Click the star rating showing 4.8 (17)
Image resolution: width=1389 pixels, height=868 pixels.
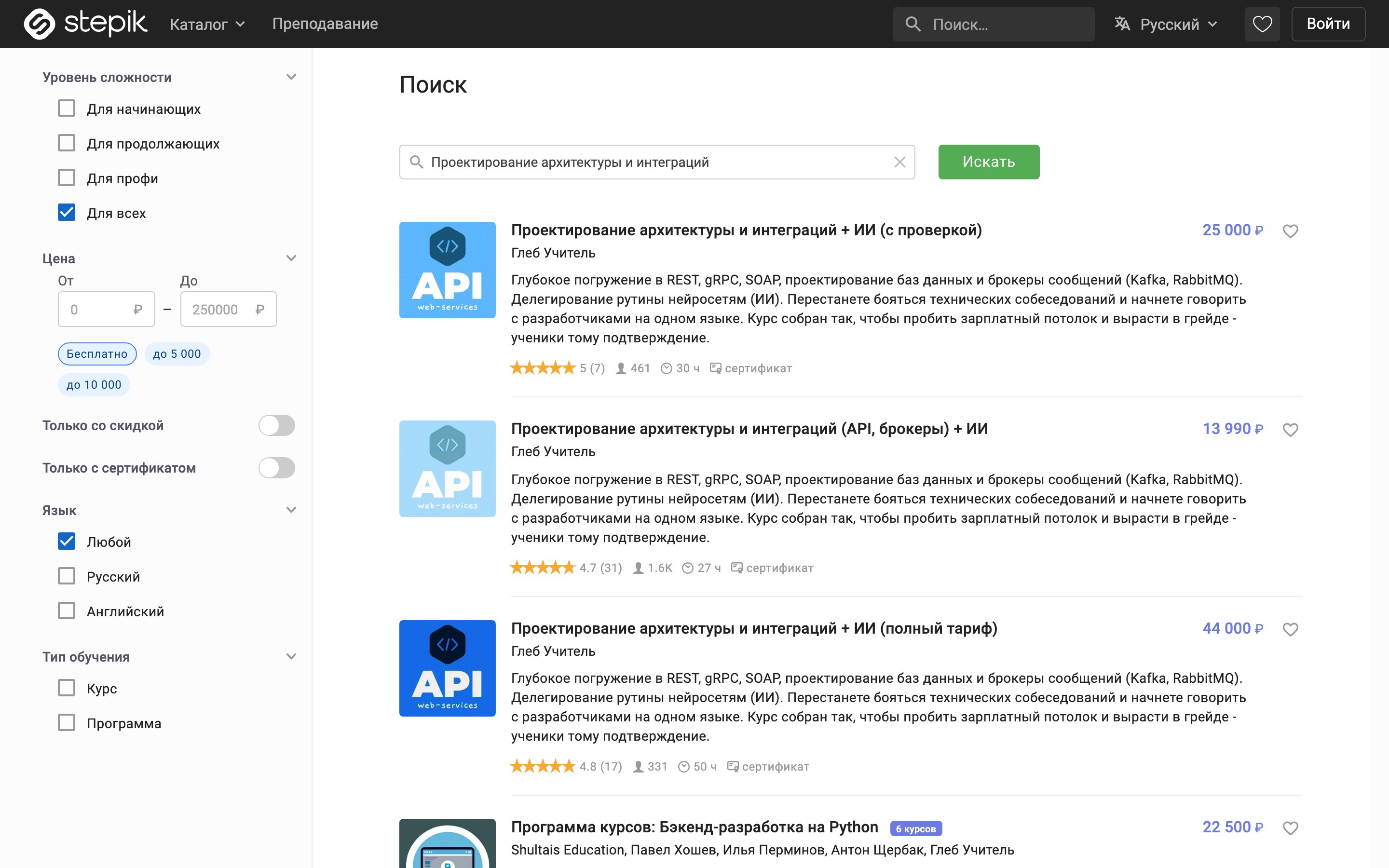pyautogui.click(x=543, y=766)
